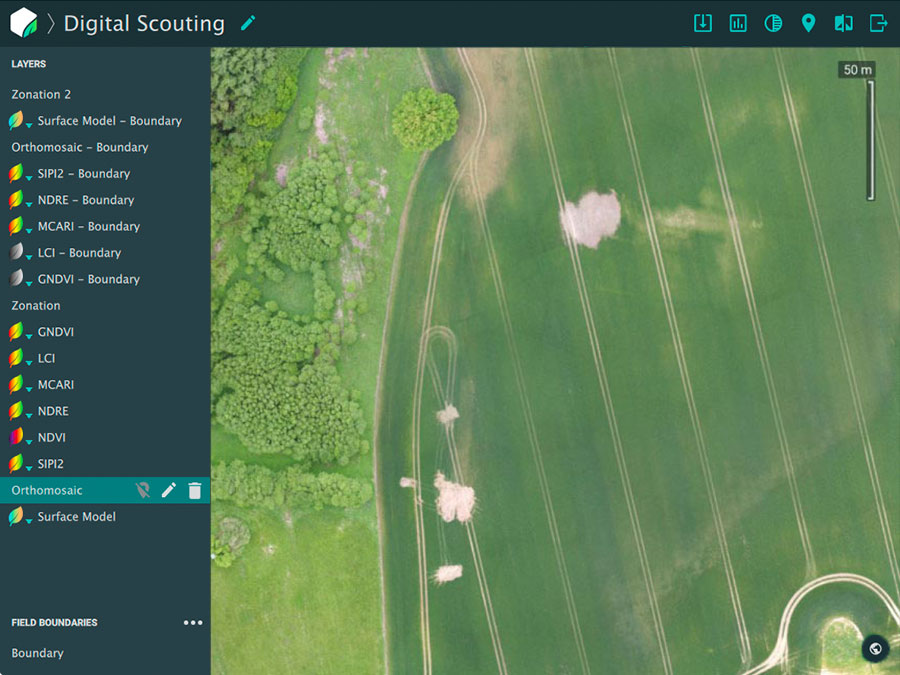Click the globe basemap button on map

[875, 648]
